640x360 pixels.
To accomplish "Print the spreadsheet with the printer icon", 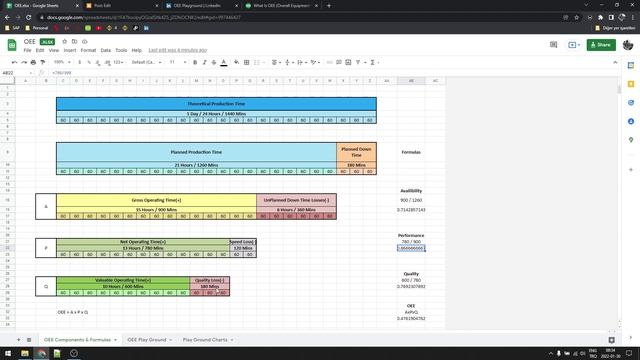I will 33,62.
